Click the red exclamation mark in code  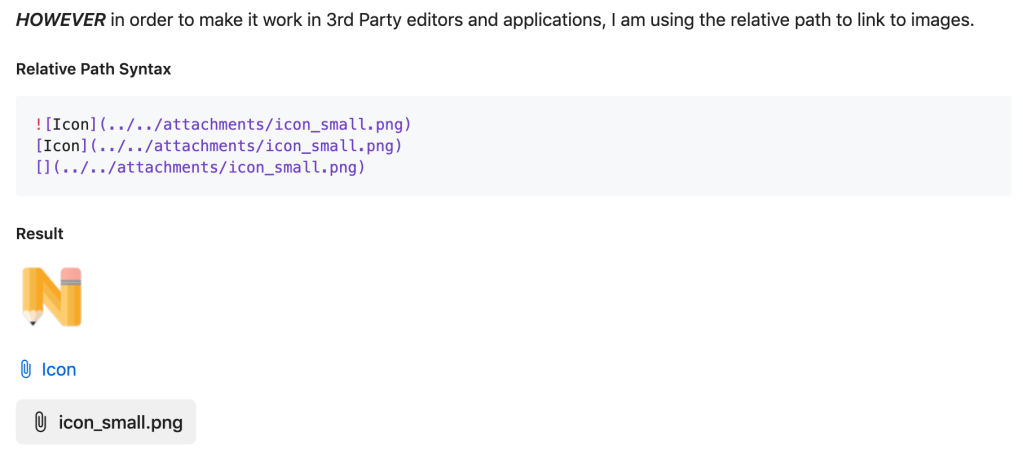[37, 125]
